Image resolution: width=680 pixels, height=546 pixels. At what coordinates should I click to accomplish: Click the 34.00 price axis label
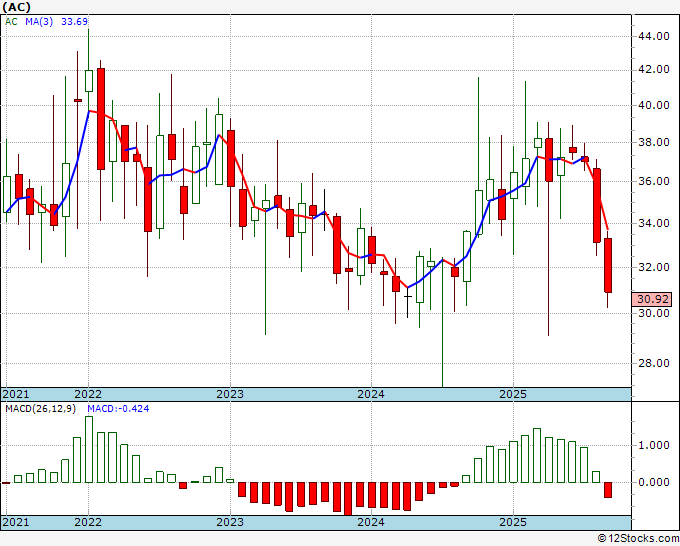654,223
